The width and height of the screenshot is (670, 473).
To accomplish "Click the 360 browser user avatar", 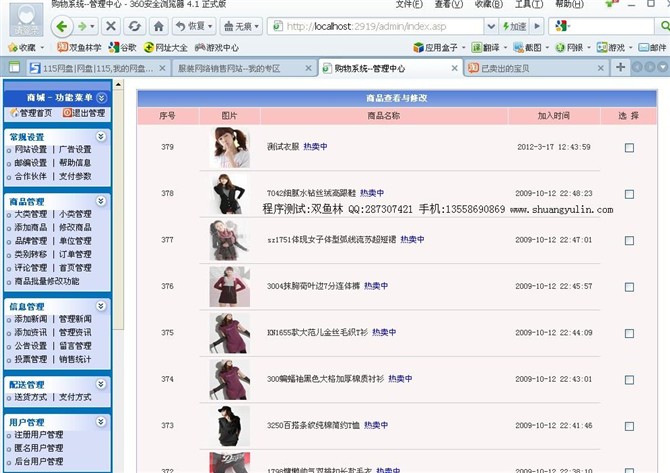I will pyautogui.click(x=26, y=19).
